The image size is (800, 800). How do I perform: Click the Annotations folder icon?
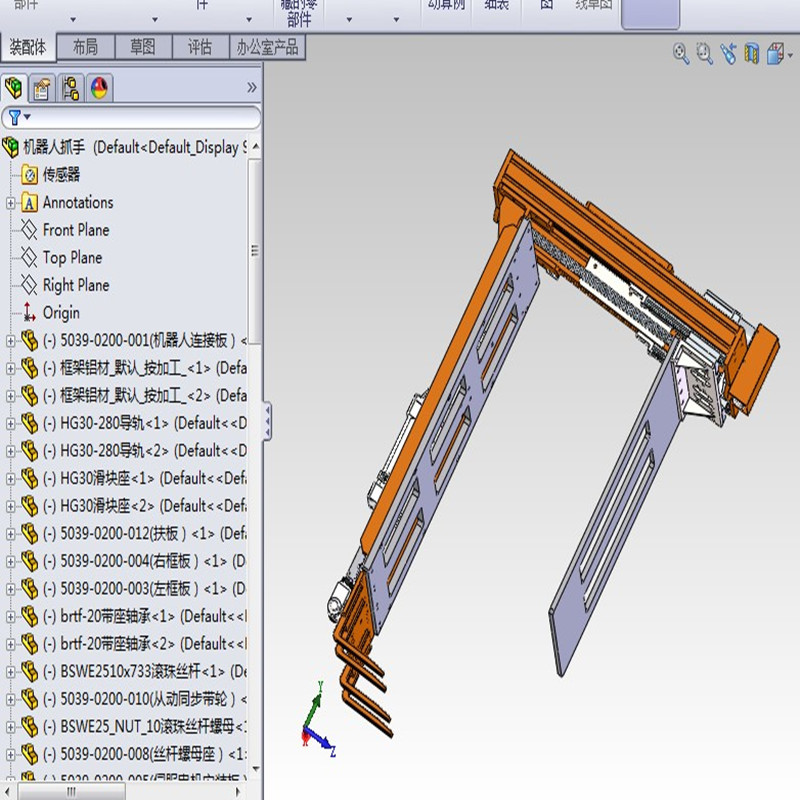pos(30,203)
